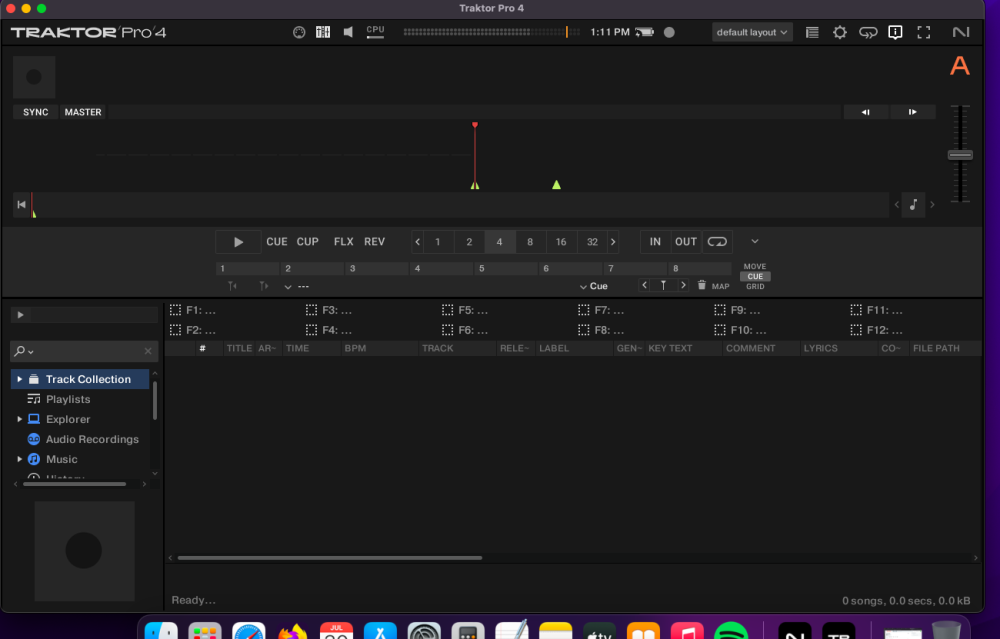The width and height of the screenshot is (1000, 639).
Task: Jump to next cue point icon
Action: [x=263, y=286]
